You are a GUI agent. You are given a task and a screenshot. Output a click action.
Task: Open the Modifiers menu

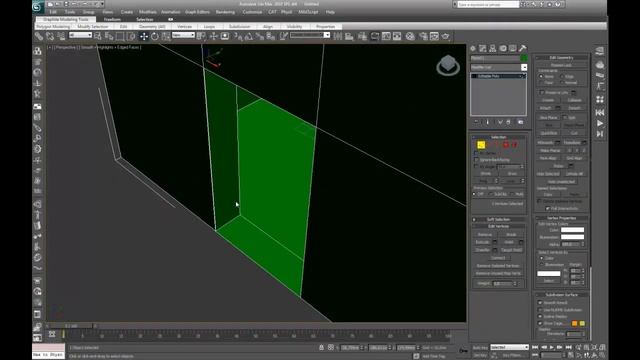click(147, 12)
